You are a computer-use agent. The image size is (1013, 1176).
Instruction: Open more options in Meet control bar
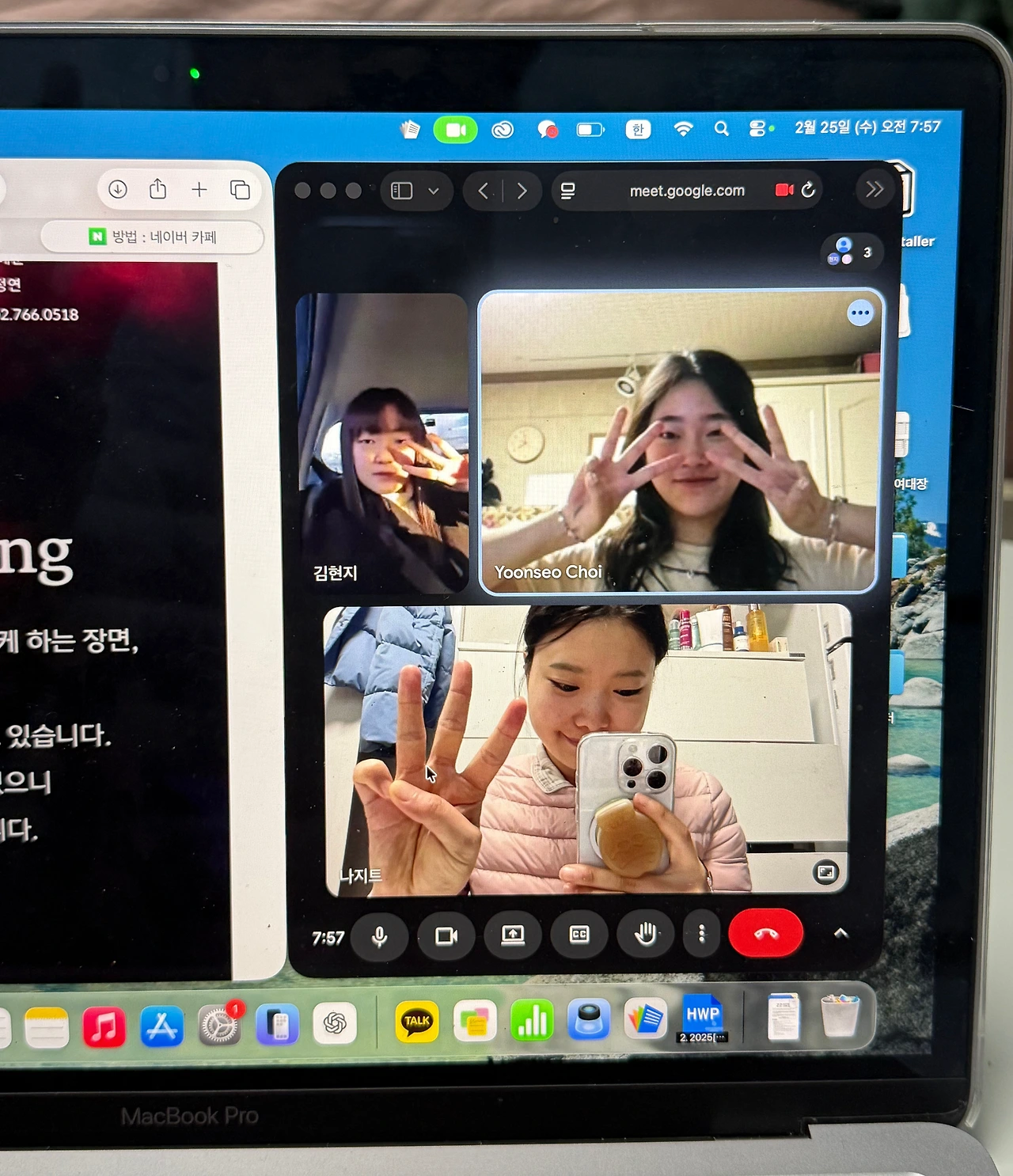[701, 934]
